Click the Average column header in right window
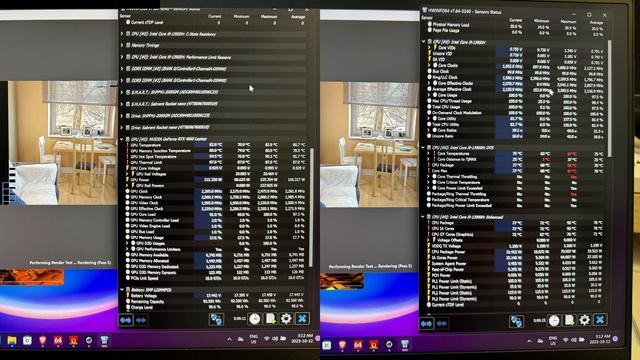Screen dimensions: 640x360 coord(596,22)
